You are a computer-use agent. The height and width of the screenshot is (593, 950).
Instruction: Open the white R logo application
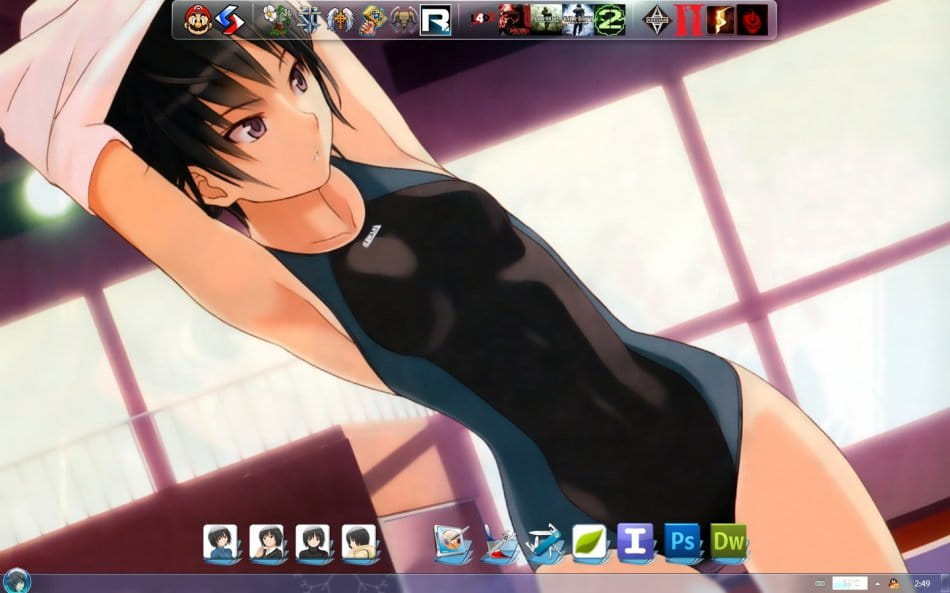pos(435,19)
